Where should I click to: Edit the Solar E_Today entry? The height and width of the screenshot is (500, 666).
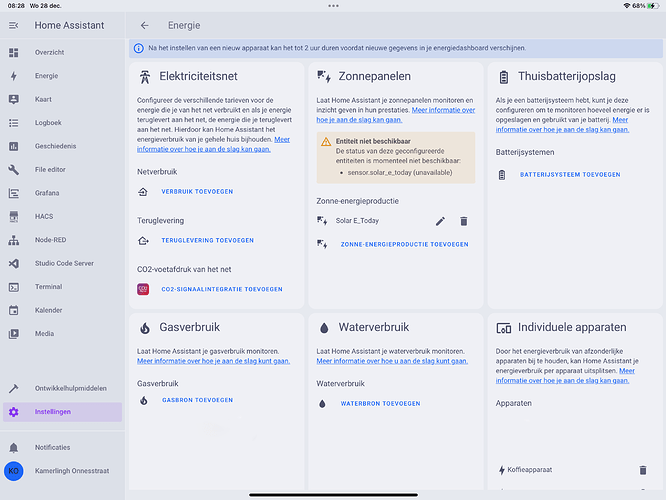click(440, 221)
